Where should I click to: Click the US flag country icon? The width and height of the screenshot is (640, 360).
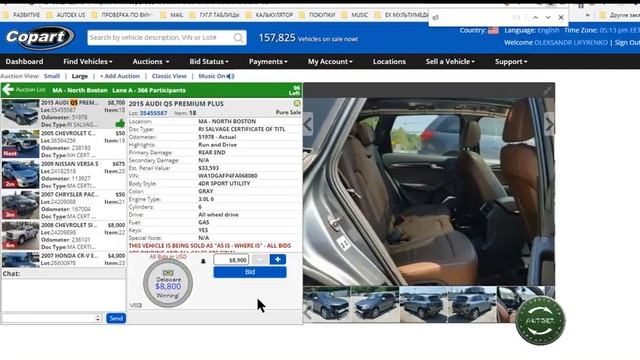point(493,30)
